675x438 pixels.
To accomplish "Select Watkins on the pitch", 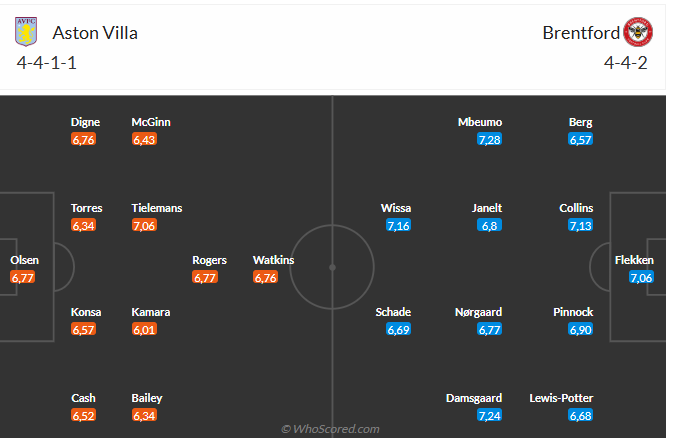I will [273, 260].
